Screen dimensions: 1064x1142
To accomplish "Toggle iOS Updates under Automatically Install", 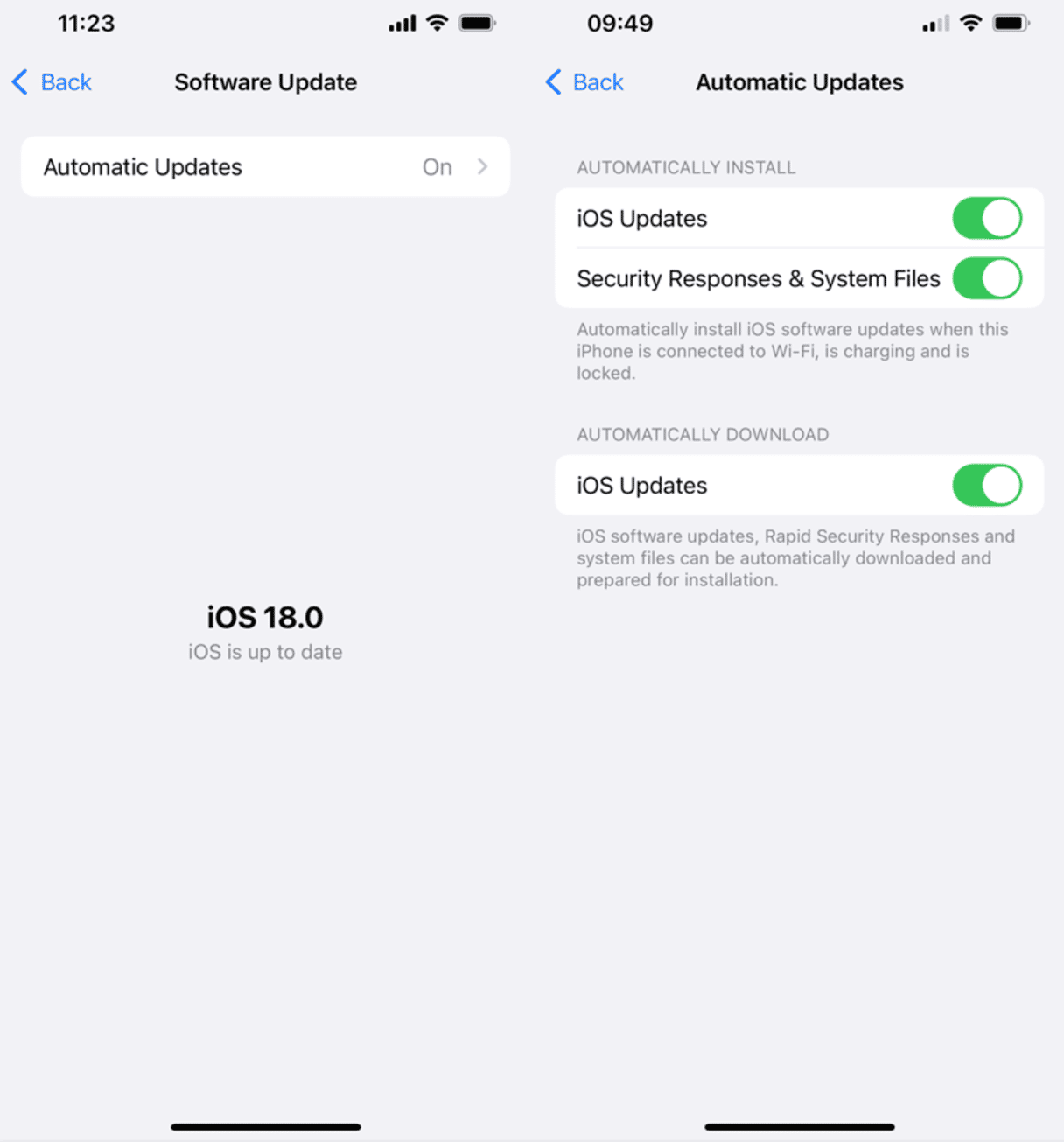I will click(987, 218).
